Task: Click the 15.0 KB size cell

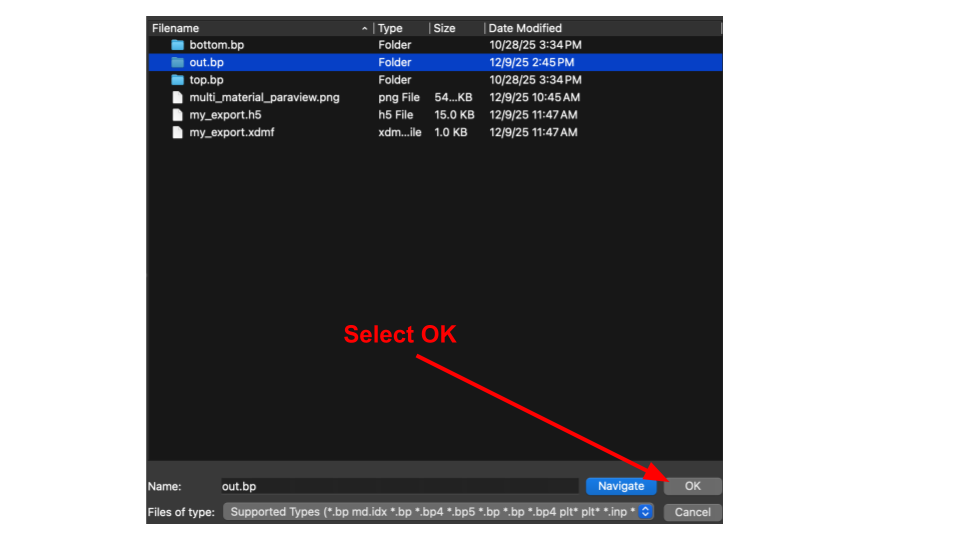Action: pyautogui.click(x=454, y=114)
